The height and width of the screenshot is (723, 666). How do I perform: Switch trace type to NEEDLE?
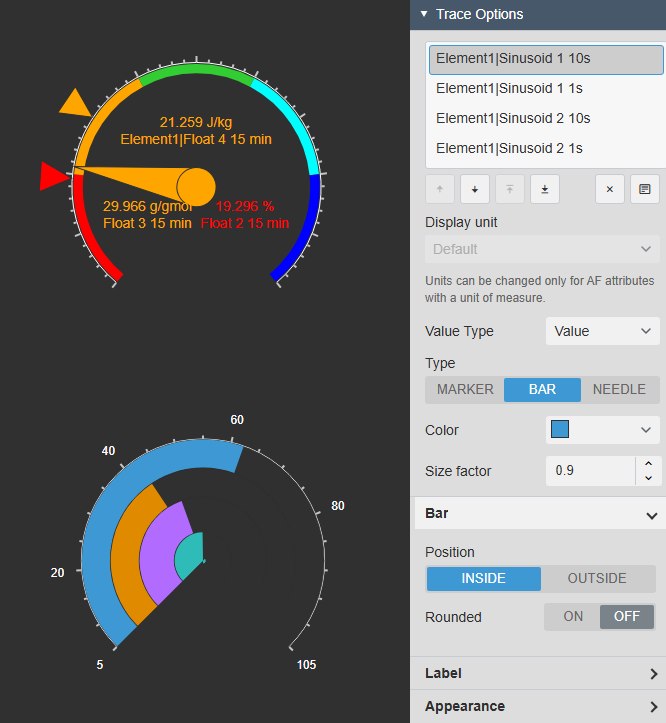tap(619, 390)
